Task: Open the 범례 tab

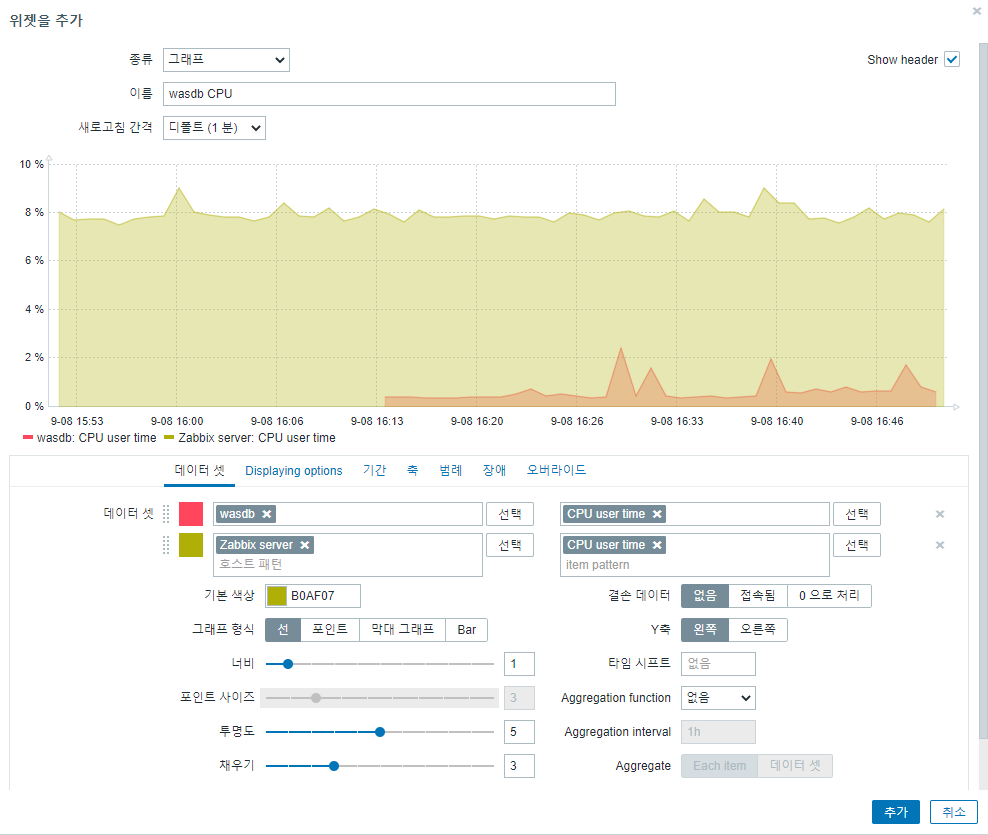Action: pyautogui.click(x=451, y=471)
